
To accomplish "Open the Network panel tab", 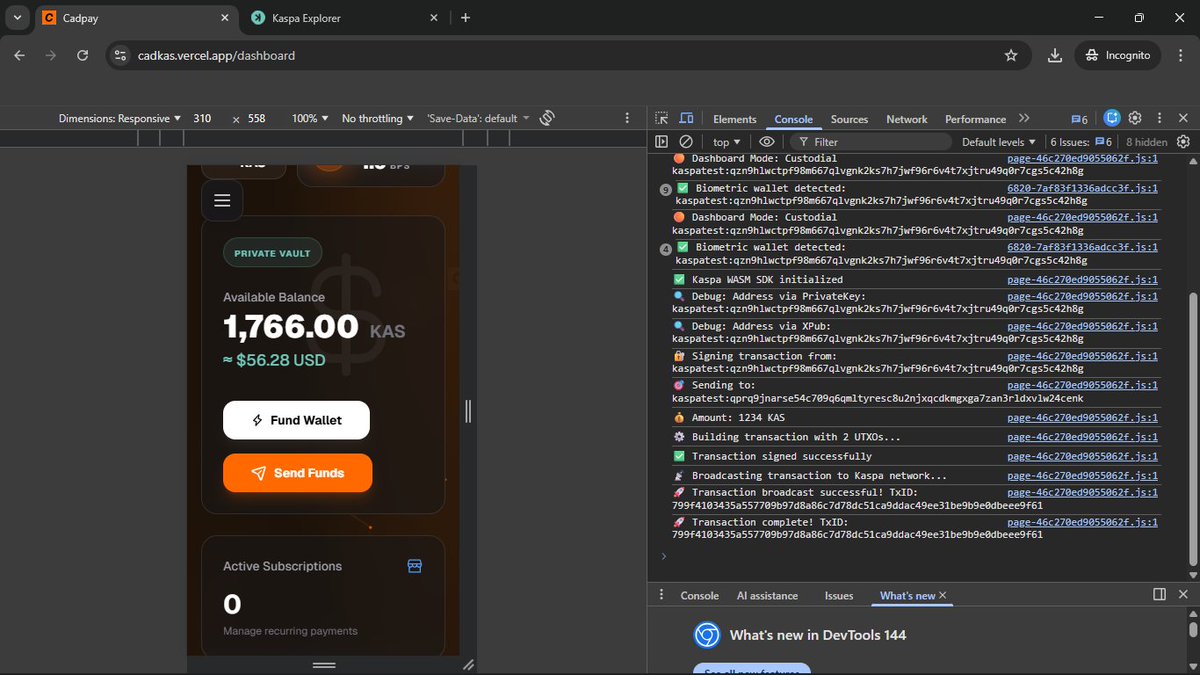I will [907, 119].
